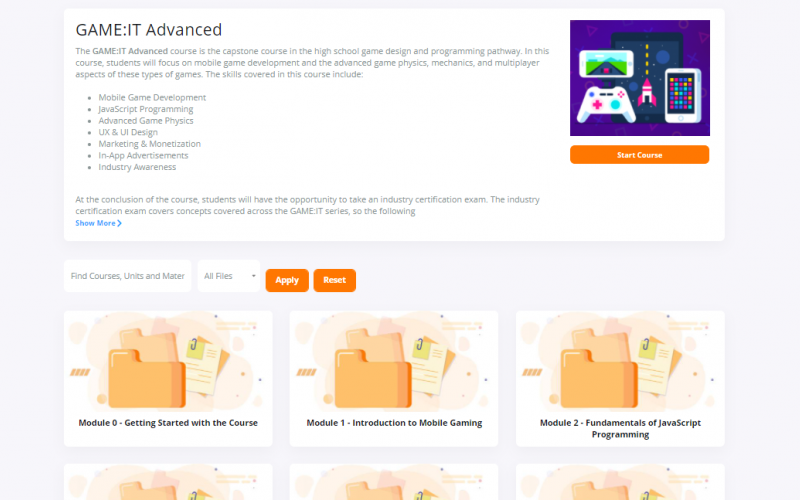The image size is (800, 500).
Task: Click the All Files dropdown arrow
Action: tap(254, 276)
